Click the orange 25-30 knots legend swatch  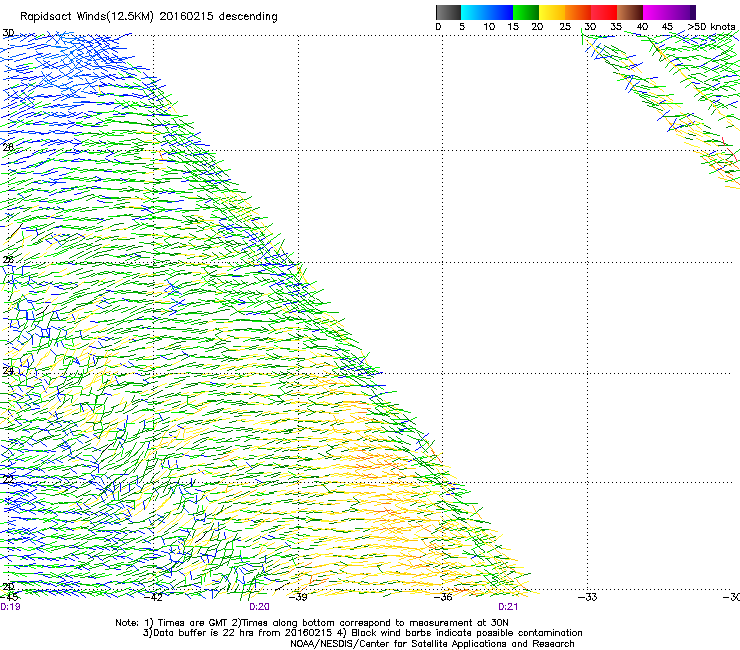578,12
